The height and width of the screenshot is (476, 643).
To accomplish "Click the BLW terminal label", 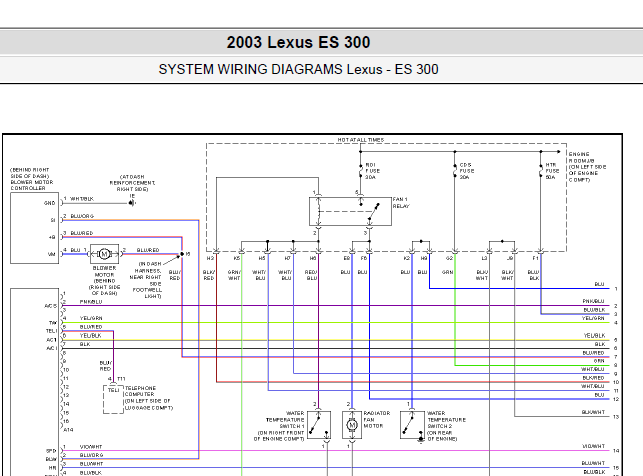I will coord(51,459).
